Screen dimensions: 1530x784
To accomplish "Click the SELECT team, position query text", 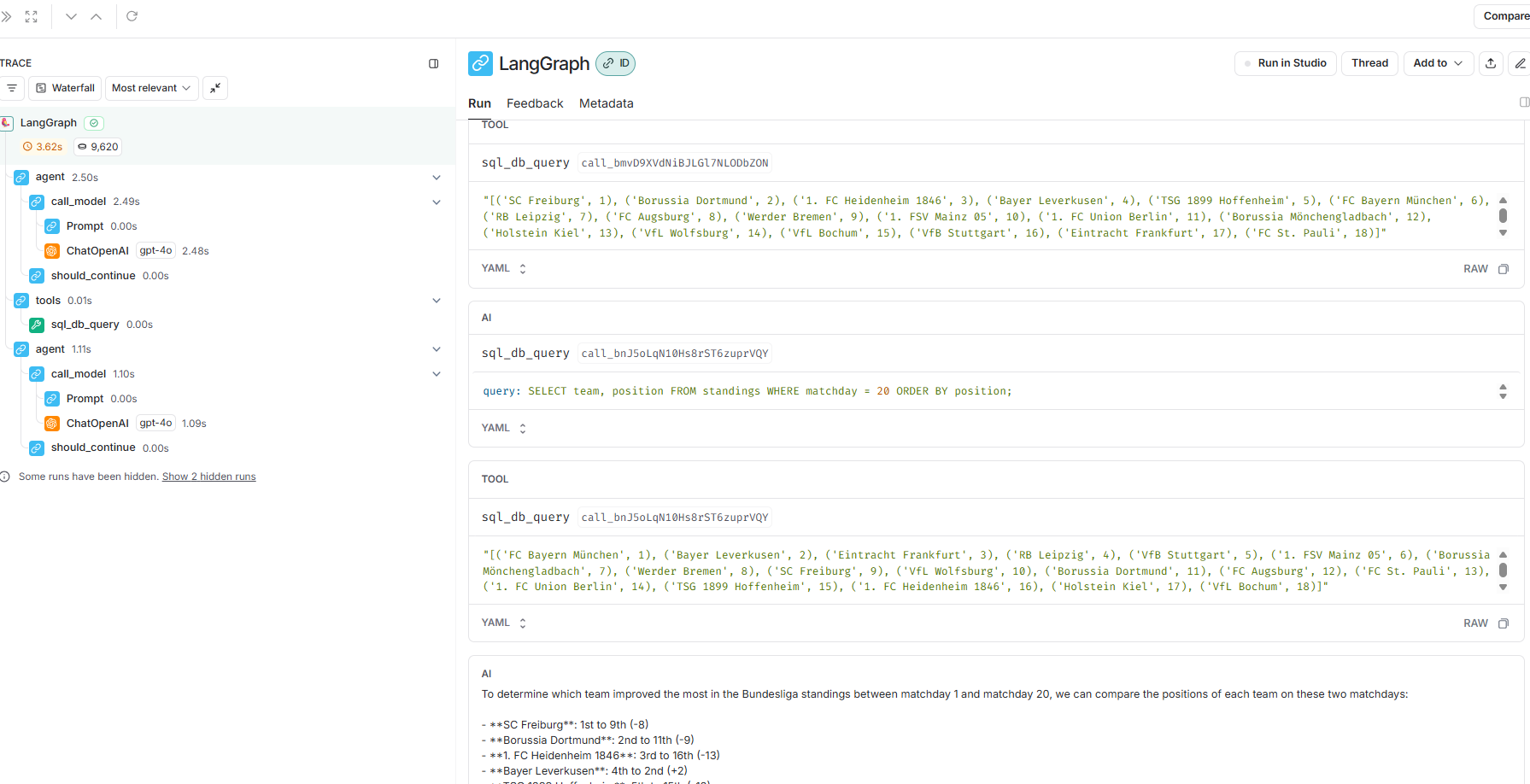I will [747, 391].
